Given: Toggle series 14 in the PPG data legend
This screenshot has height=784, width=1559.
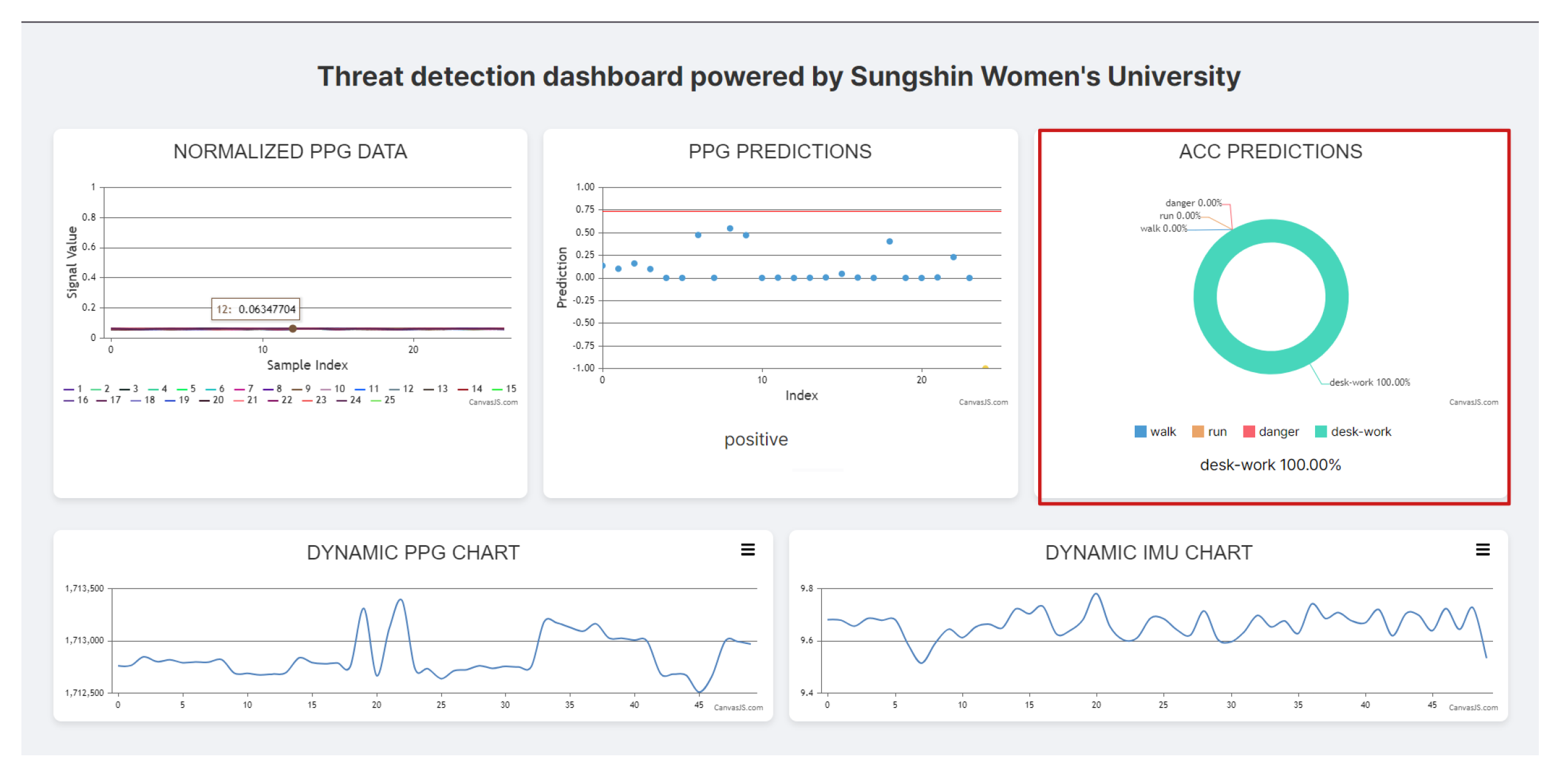Looking at the screenshot, I should [x=471, y=389].
